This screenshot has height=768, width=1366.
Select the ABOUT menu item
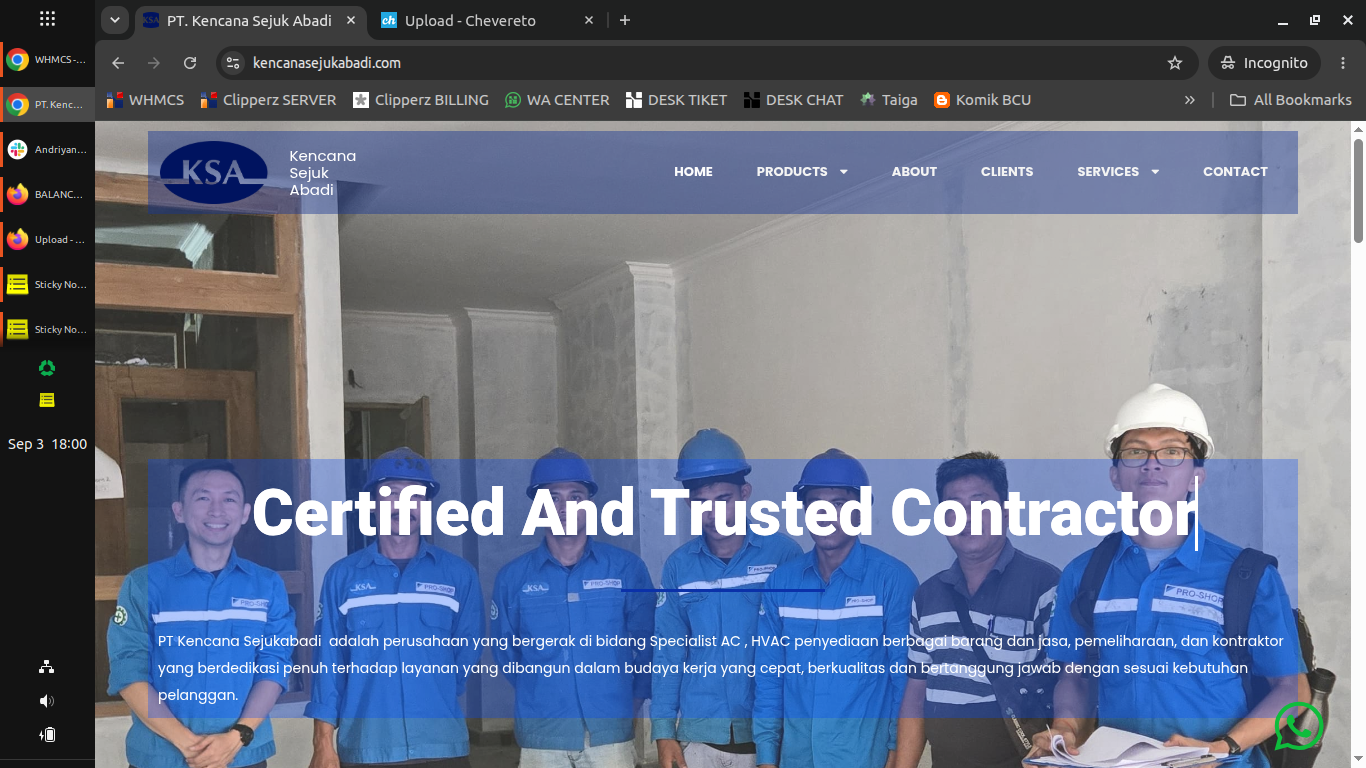point(914,172)
